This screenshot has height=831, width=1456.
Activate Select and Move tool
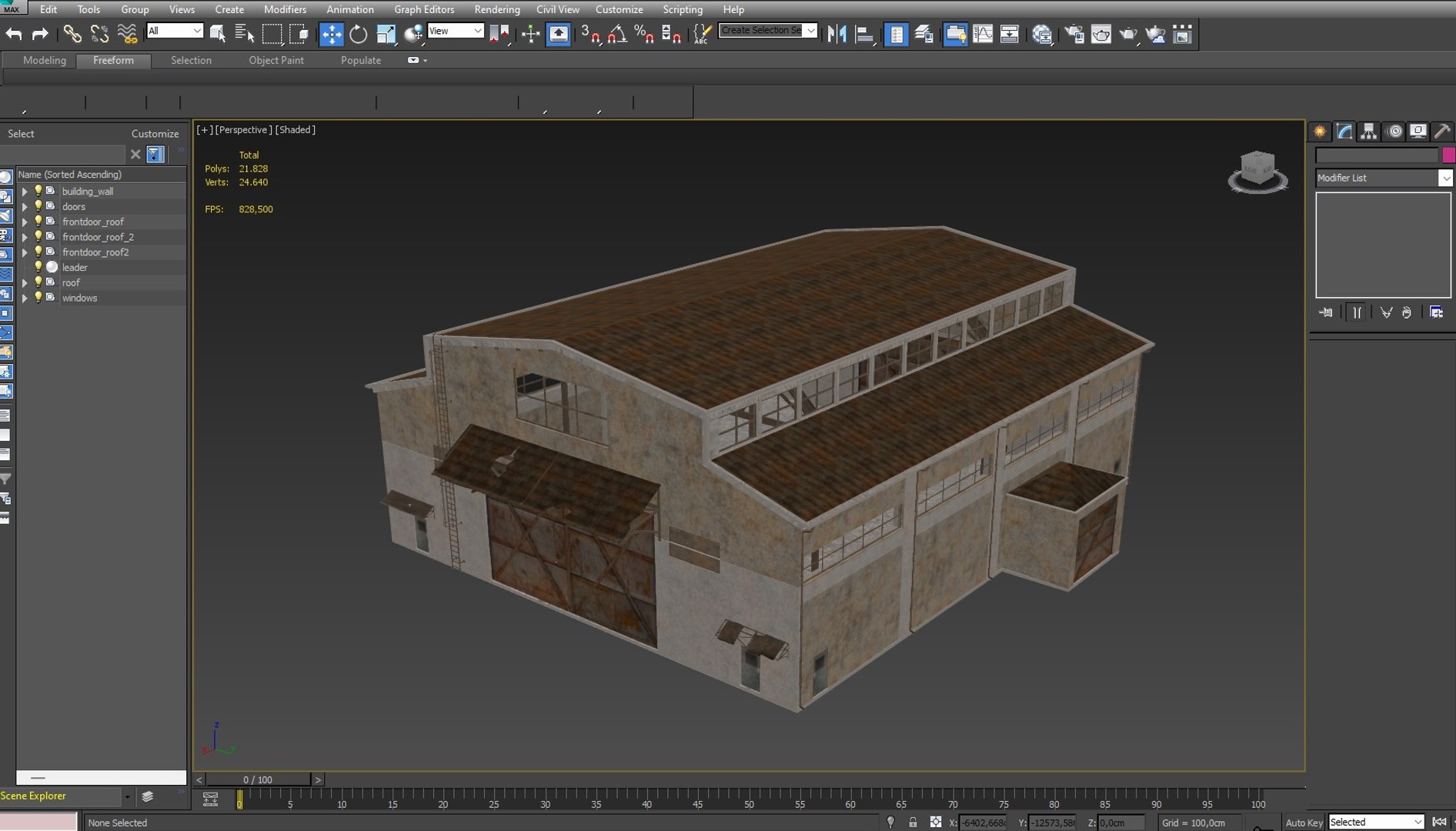pos(331,34)
